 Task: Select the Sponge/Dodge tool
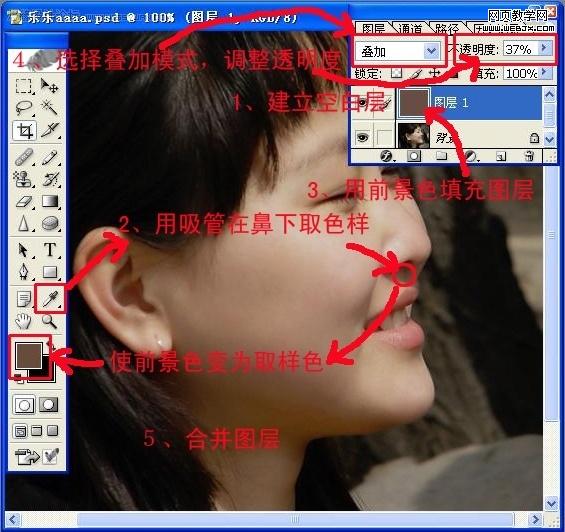tap(49, 223)
